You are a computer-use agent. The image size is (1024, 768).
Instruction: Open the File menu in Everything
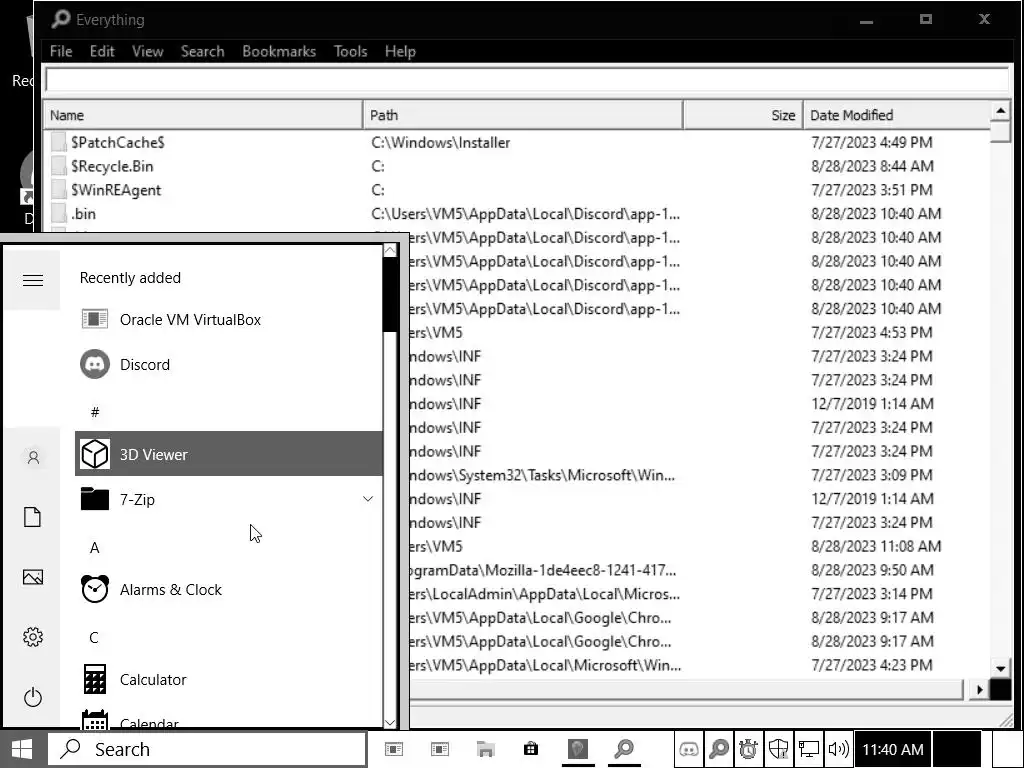(x=61, y=51)
